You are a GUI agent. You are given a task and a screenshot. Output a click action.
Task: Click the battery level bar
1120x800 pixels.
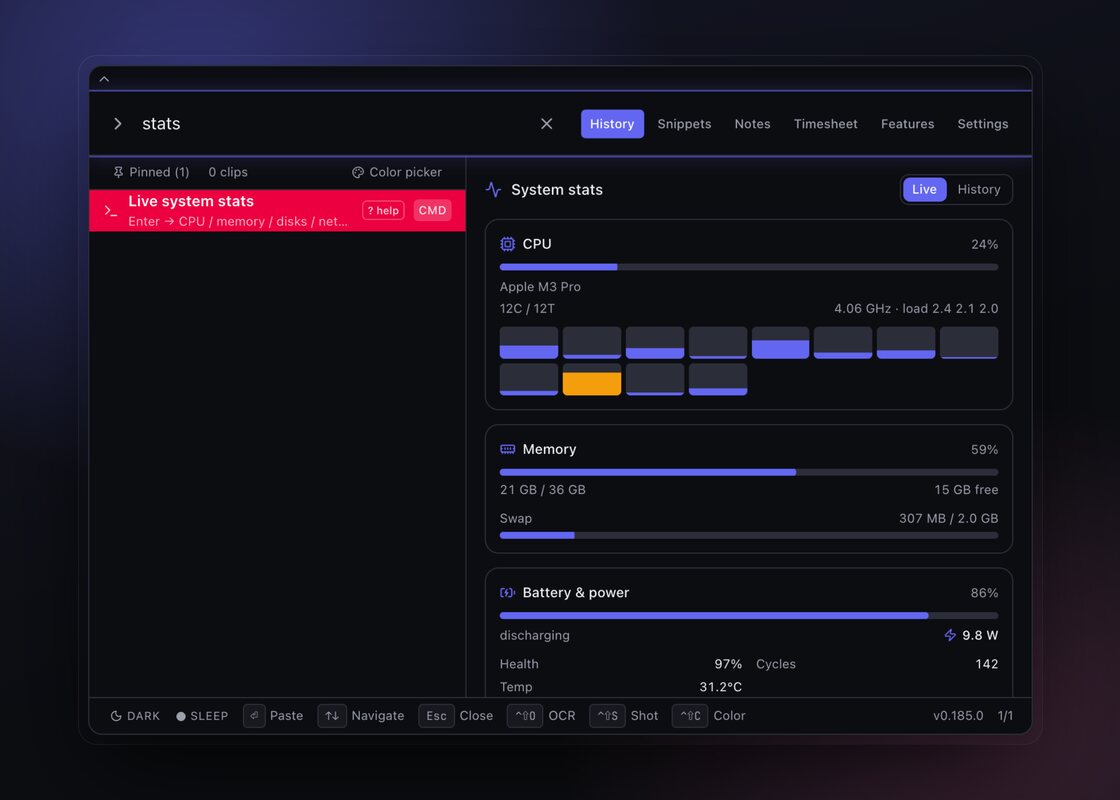coord(749,616)
